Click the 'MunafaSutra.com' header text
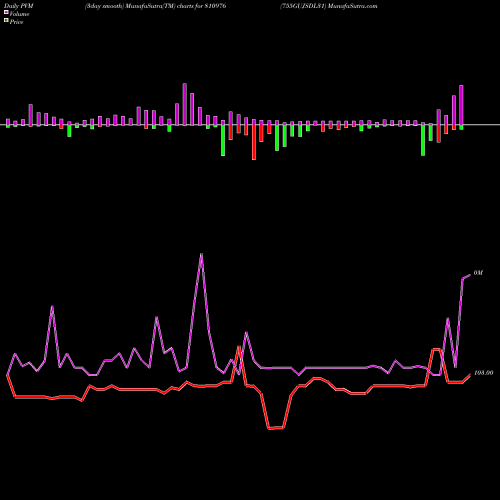The image size is (500, 500). click(352, 6)
